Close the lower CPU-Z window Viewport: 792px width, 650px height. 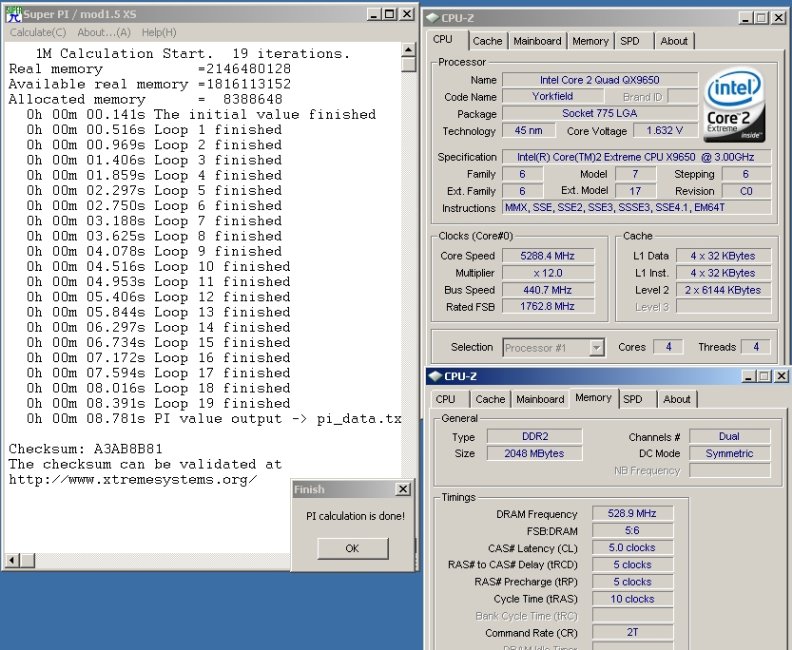(x=781, y=376)
